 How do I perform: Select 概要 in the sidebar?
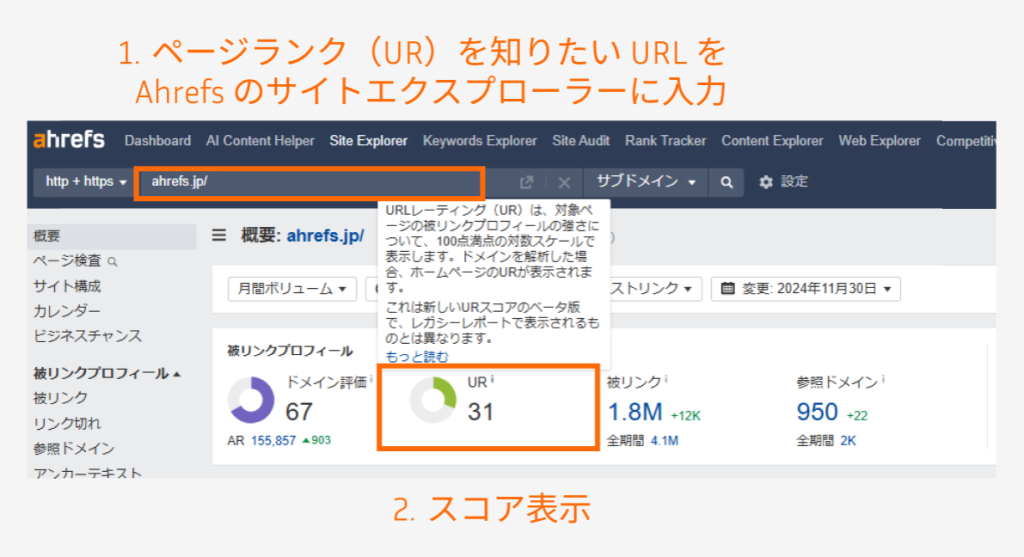[x=112, y=236]
